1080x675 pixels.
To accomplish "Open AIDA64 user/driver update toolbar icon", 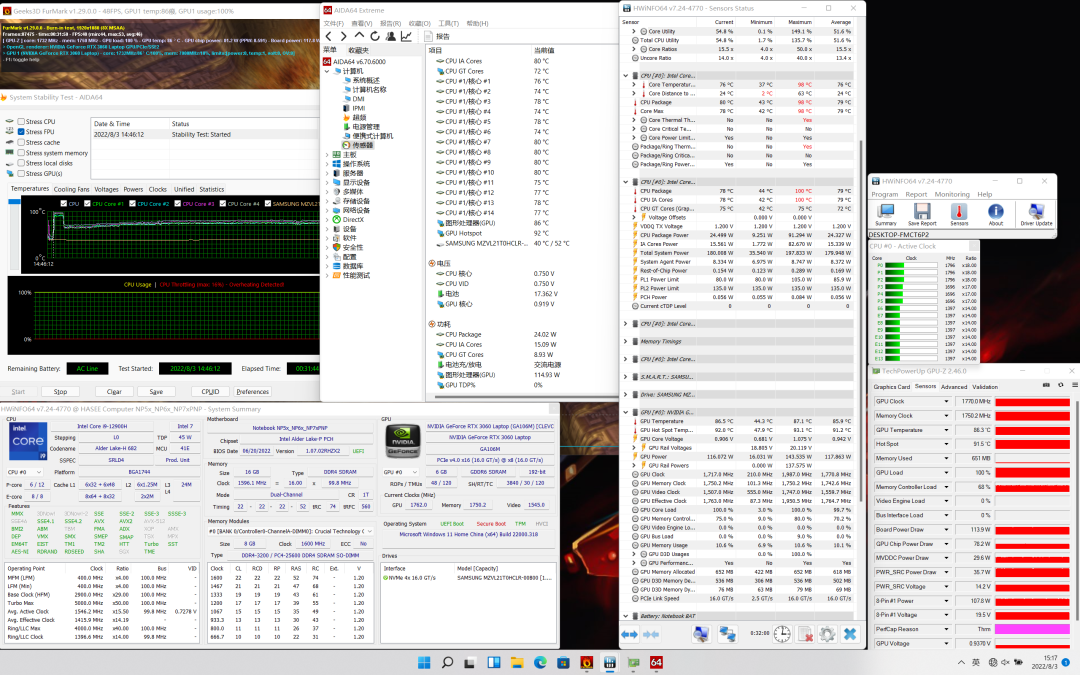I will tap(391, 37).
